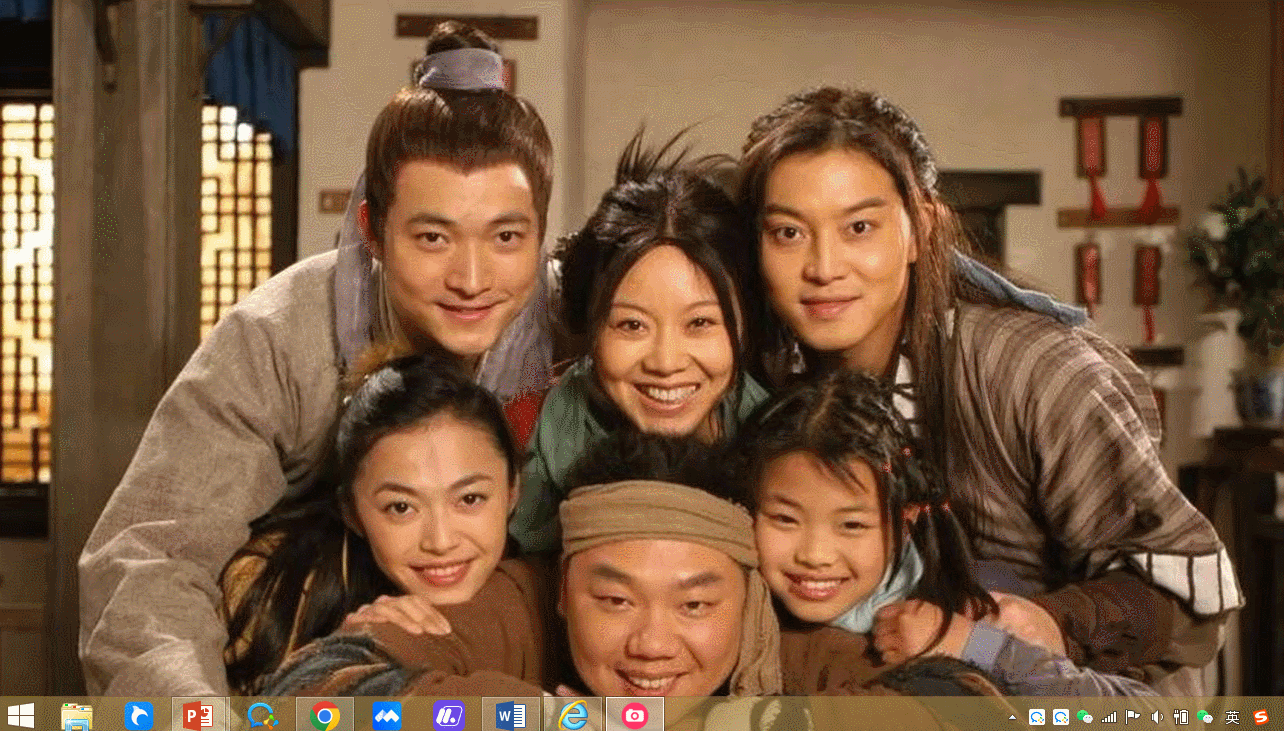Viewport: 1284px width, 731px height.
Task: Open the volume control speaker icon
Action: click(x=1157, y=717)
